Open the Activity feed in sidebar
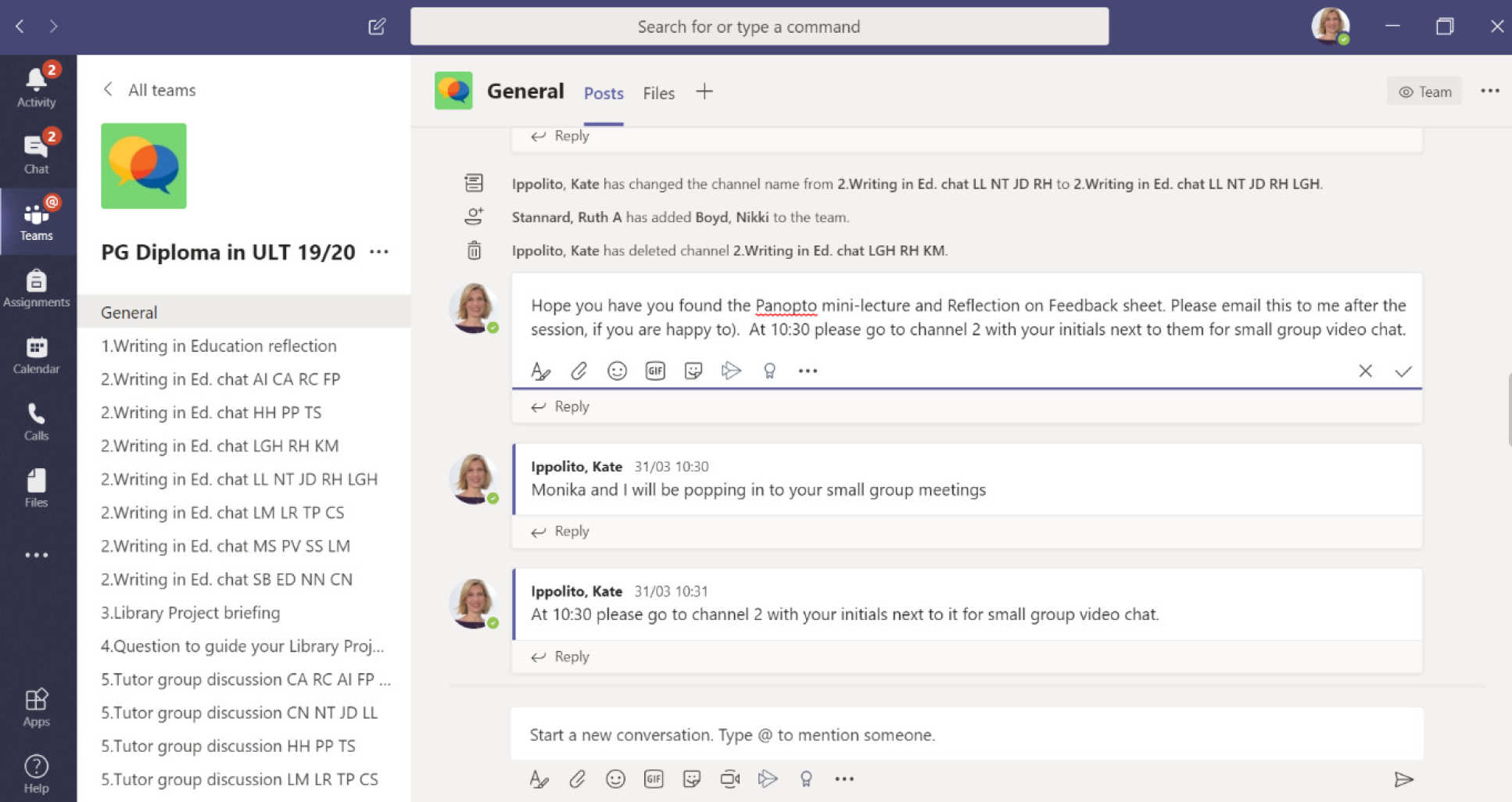The image size is (1512, 802). tap(36, 87)
